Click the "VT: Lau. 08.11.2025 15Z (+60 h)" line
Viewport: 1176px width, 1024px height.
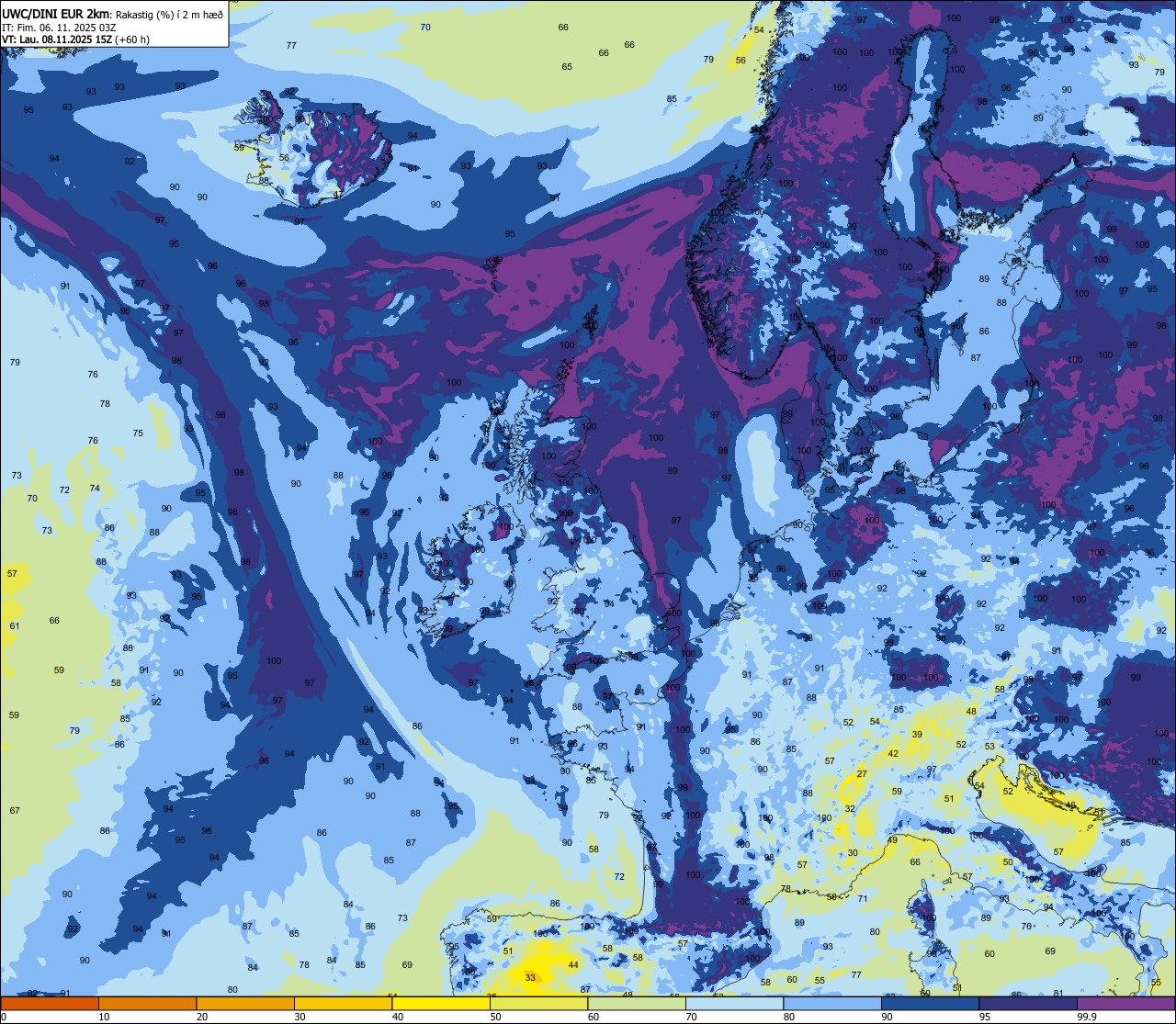click(x=75, y=39)
